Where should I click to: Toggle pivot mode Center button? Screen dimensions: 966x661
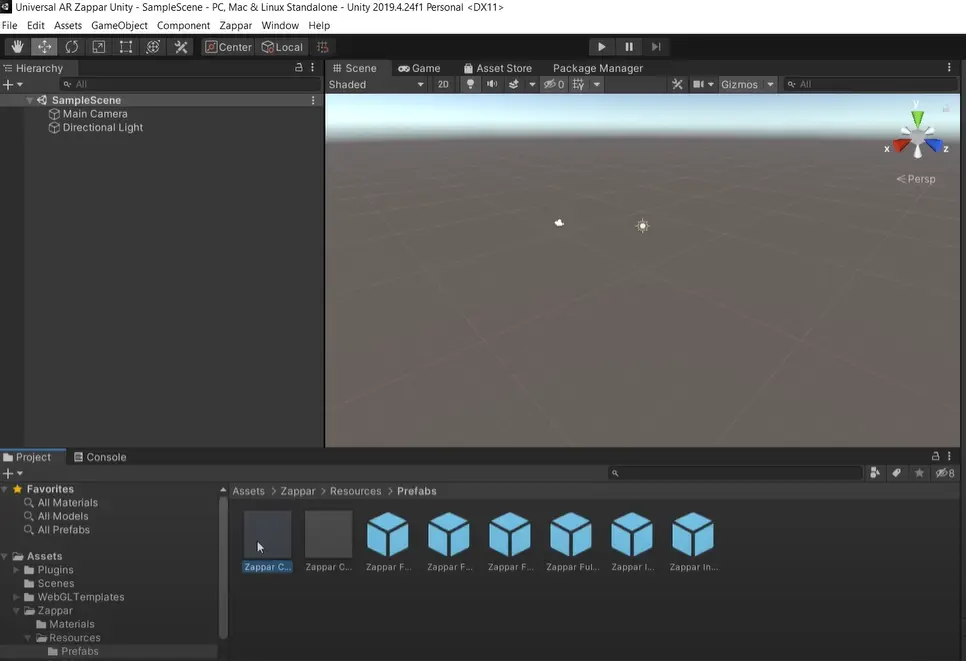pos(228,47)
